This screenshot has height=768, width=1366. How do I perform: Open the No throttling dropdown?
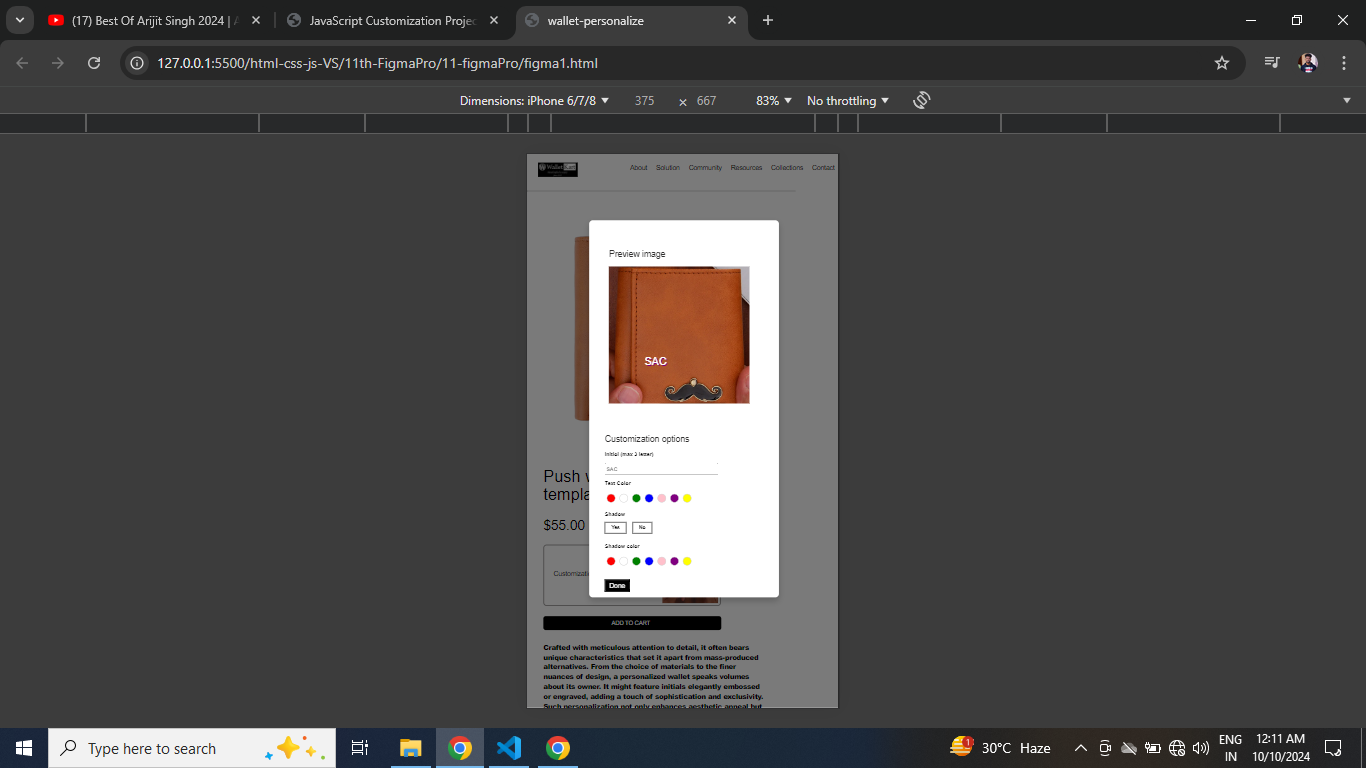click(x=848, y=101)
